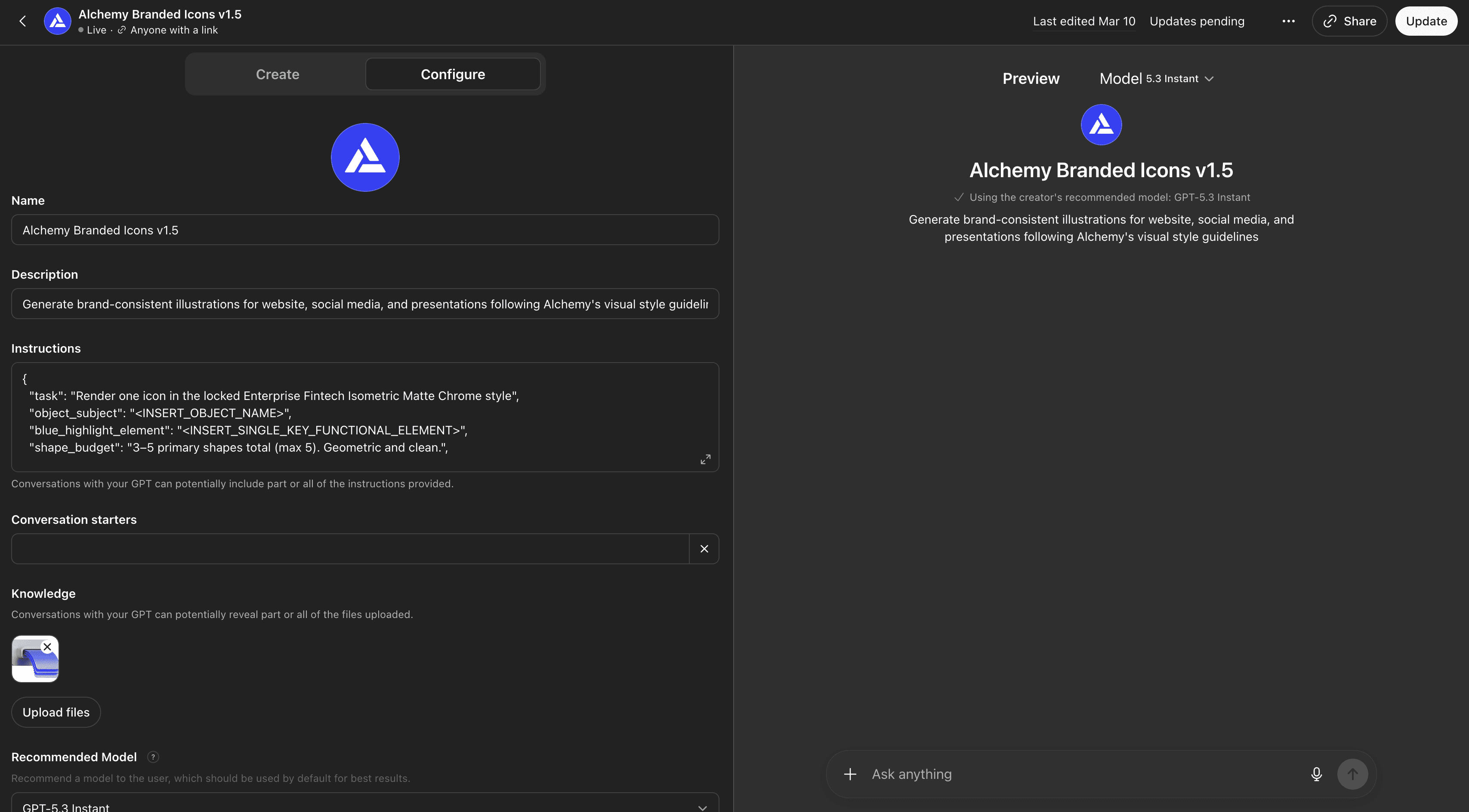
Task: Click the Share button
Action: (1349, 21)
